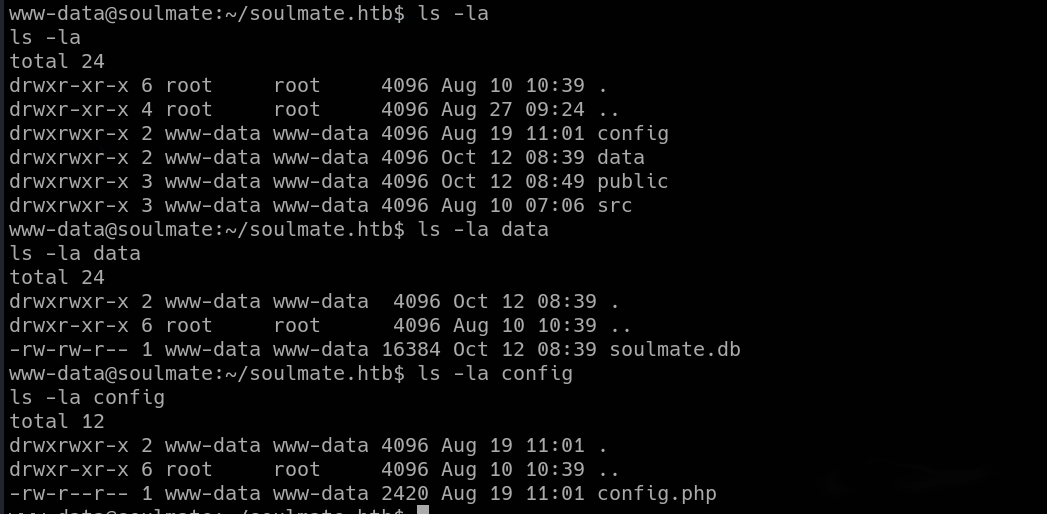Viewport: 1047px width, 514px height.
Task: Click the -rw-r--r-- permissions string
Action: (x=69, y=494)
